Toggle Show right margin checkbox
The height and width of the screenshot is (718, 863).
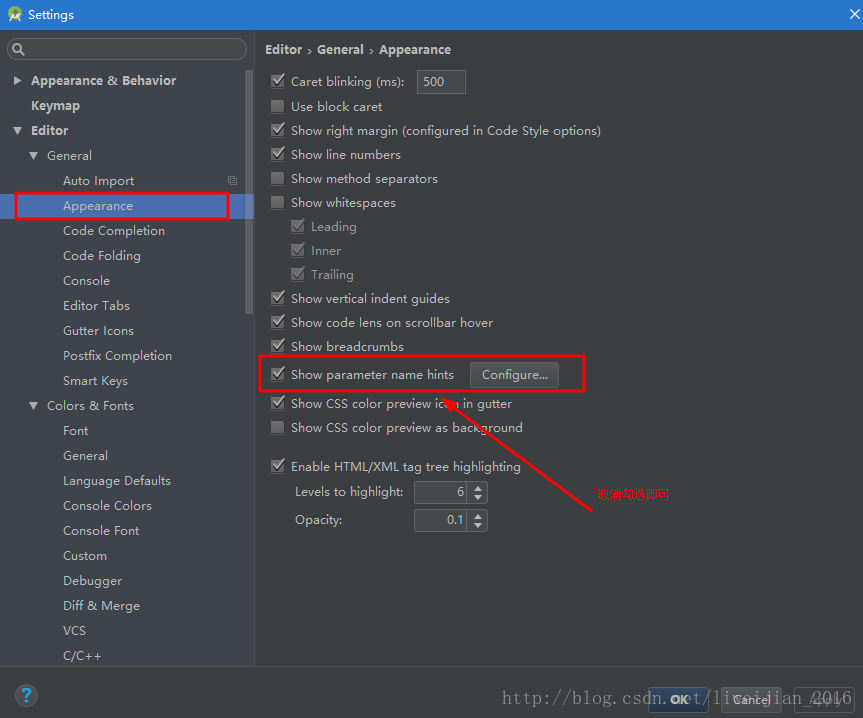(x=278, y=130)
